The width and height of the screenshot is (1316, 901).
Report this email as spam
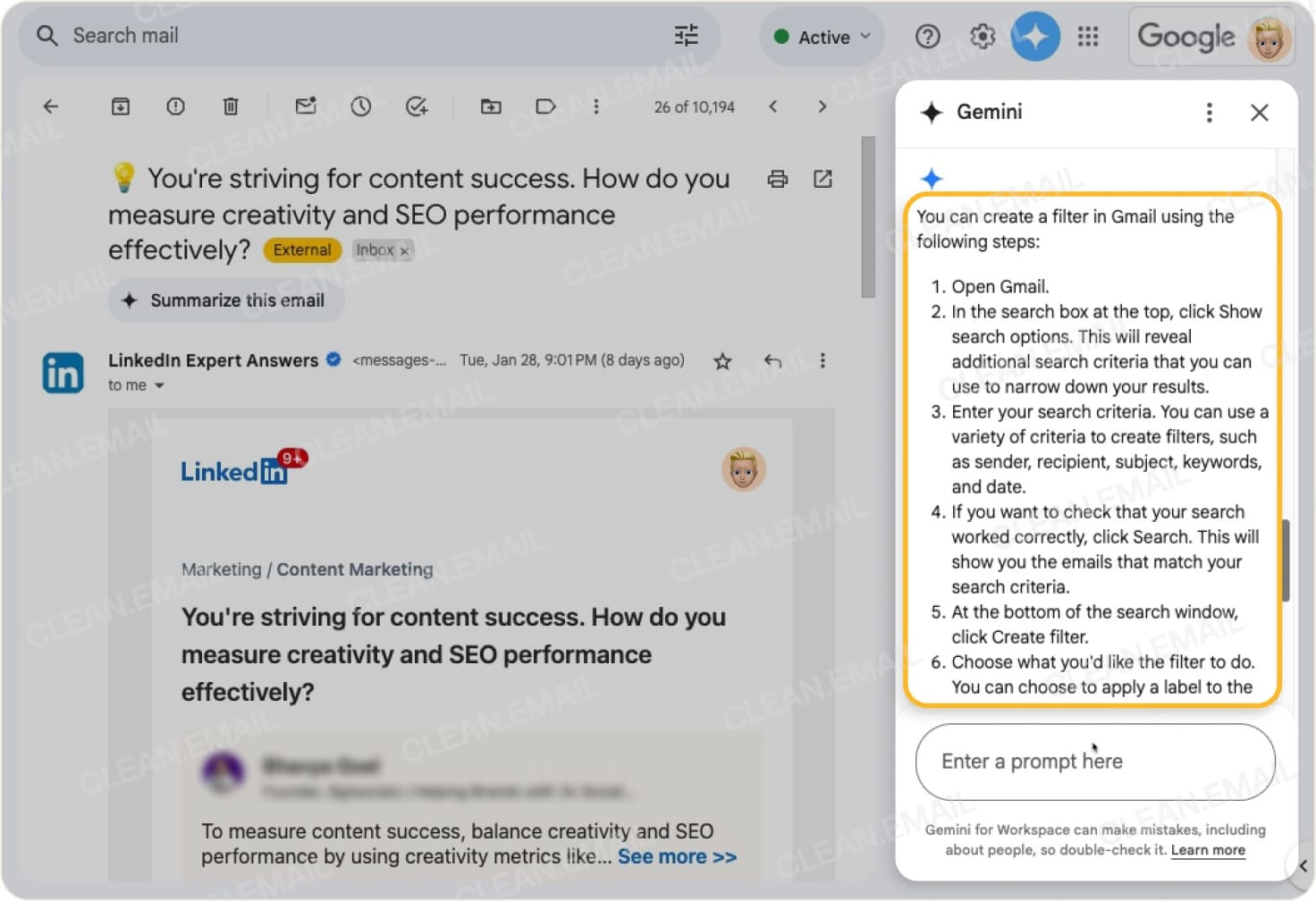(175, 106)
